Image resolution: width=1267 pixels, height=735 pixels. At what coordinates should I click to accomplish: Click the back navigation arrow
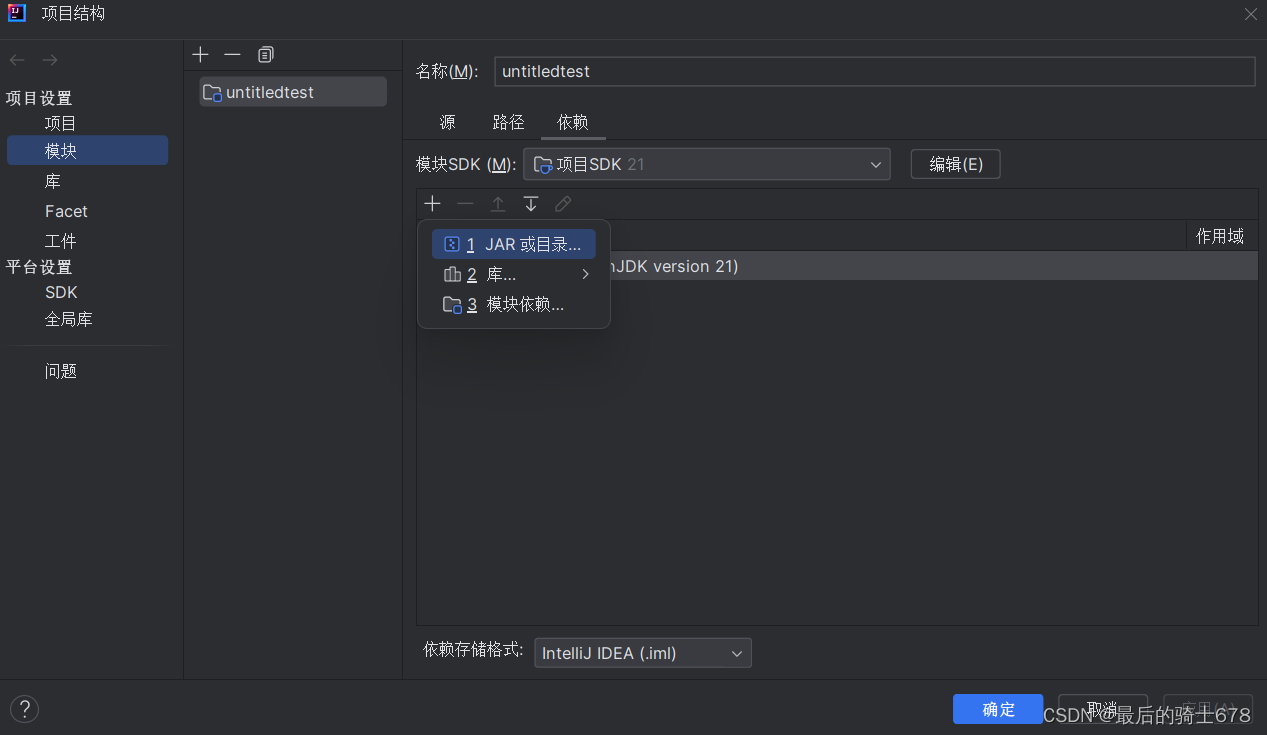point(16,59)
